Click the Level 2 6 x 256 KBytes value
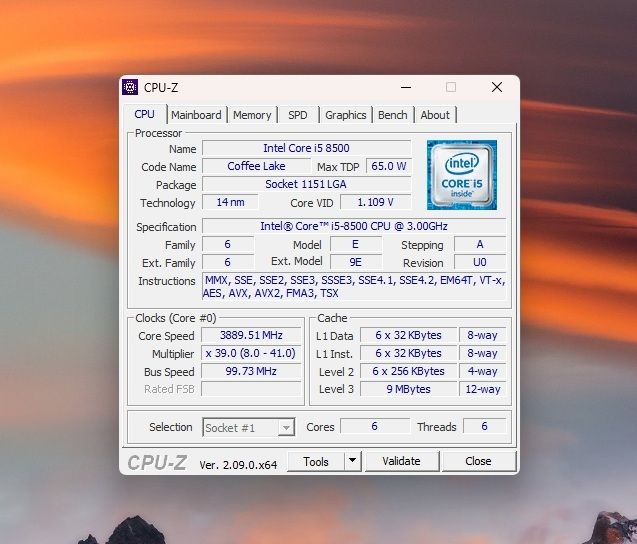 click(x=408, y=371)
